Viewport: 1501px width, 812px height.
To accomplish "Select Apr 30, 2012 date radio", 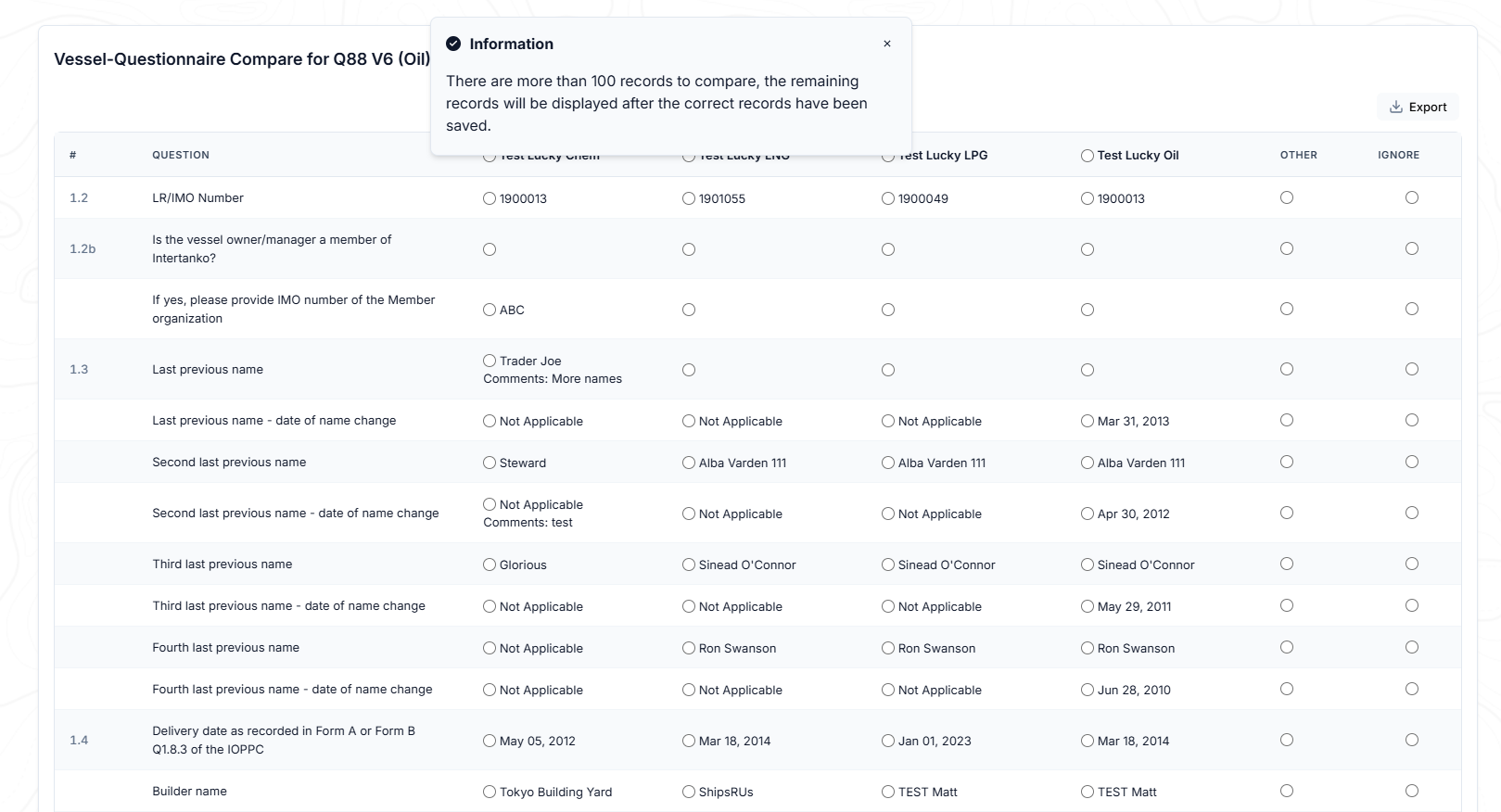I will click(x=1088, y=514).
